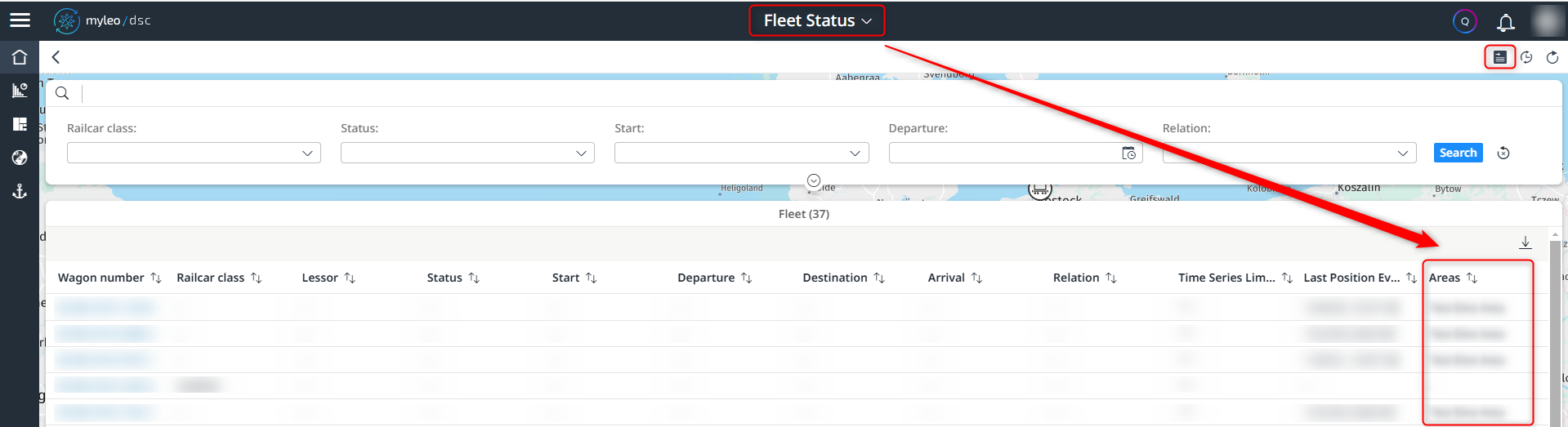Download the fleet table data
Screen dimensions: 1568x427
pos(1525,242)
